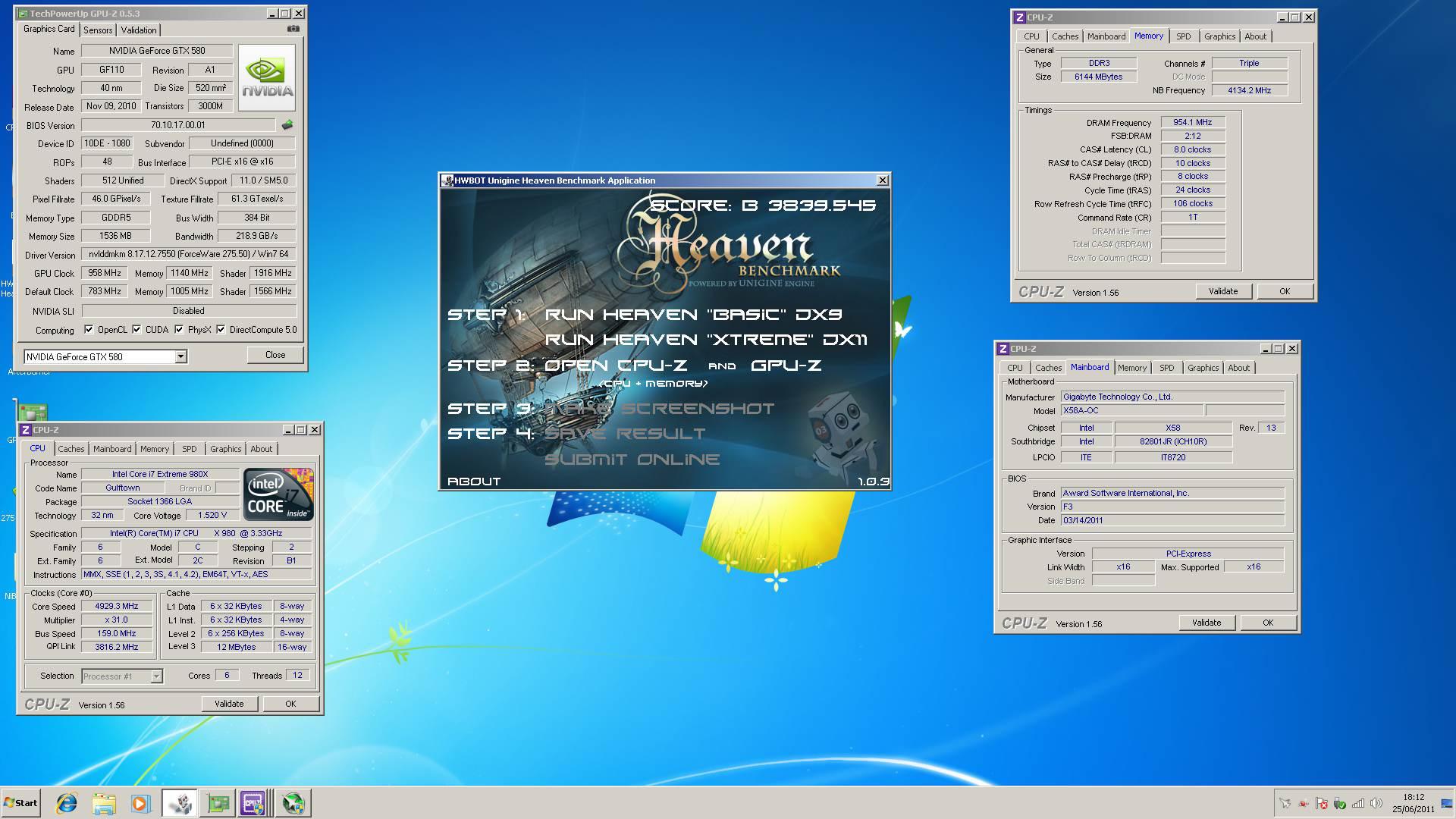Image resolution: width=1456 pixels, height=819 pixels.
Task: Select GPU-Z graphics card taskbar item
Action: tap(218, 803)
